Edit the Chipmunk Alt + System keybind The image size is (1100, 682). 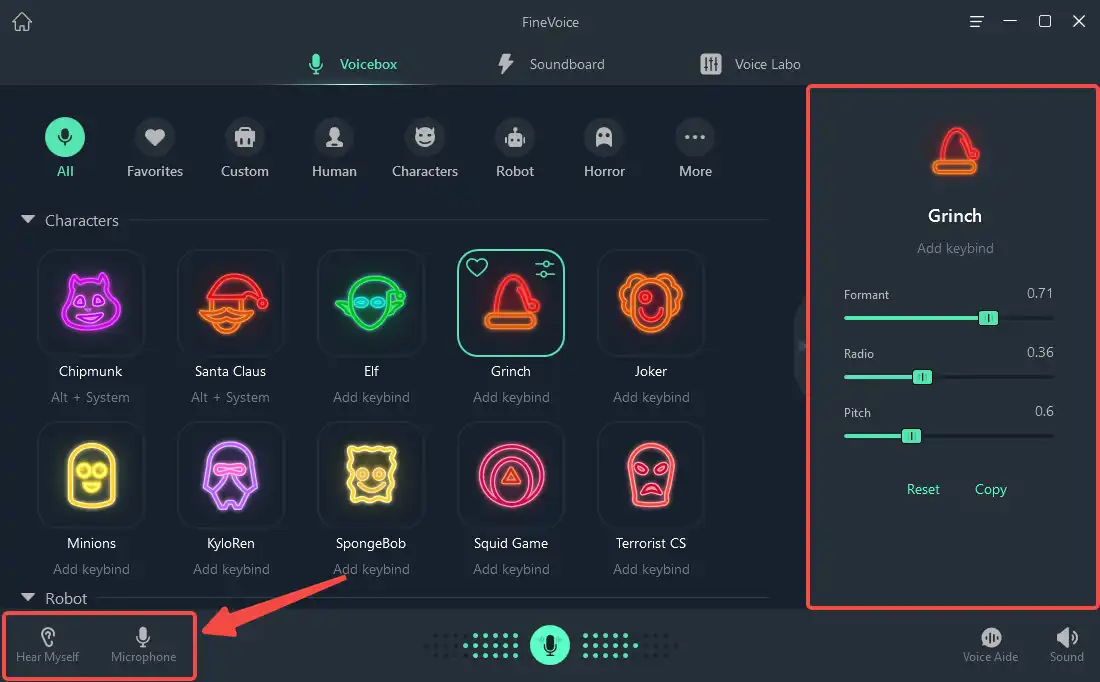click(x=90, y=397)
